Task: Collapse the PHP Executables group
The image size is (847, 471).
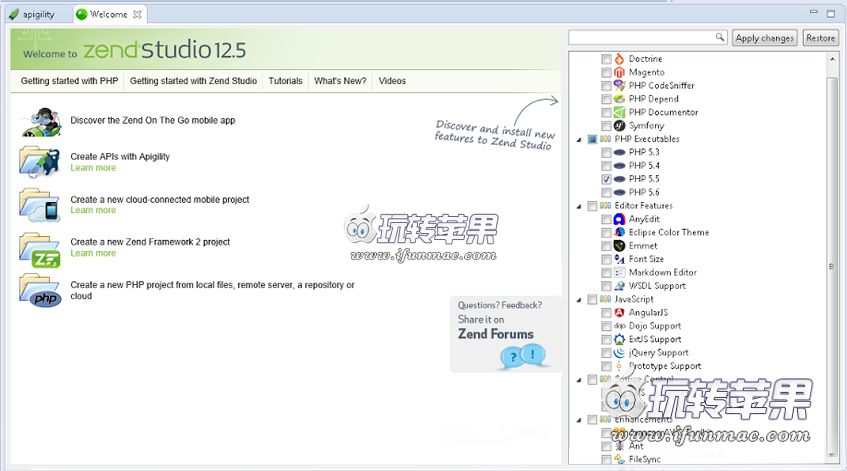Action: [x=579, y=140]
